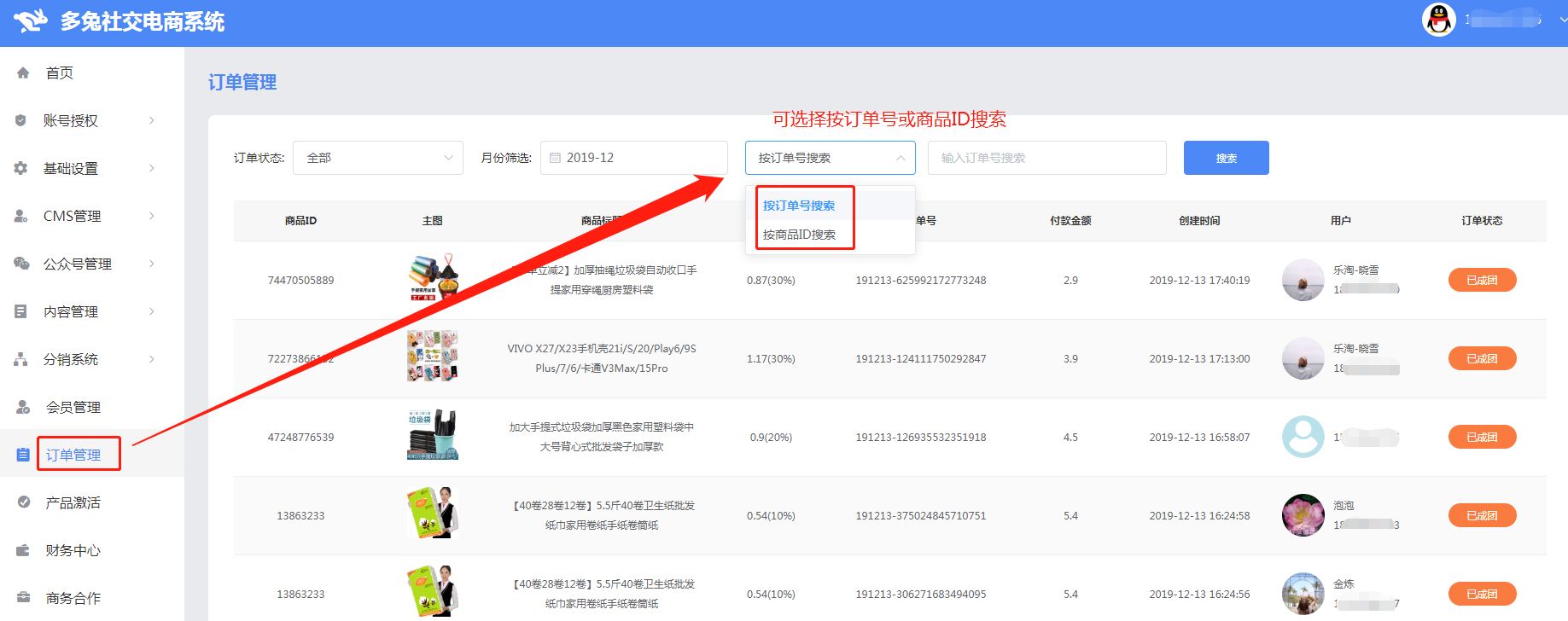Open 会员管理 in sidebar
This screenshot has width=1568, height=621.
[73, 407]
